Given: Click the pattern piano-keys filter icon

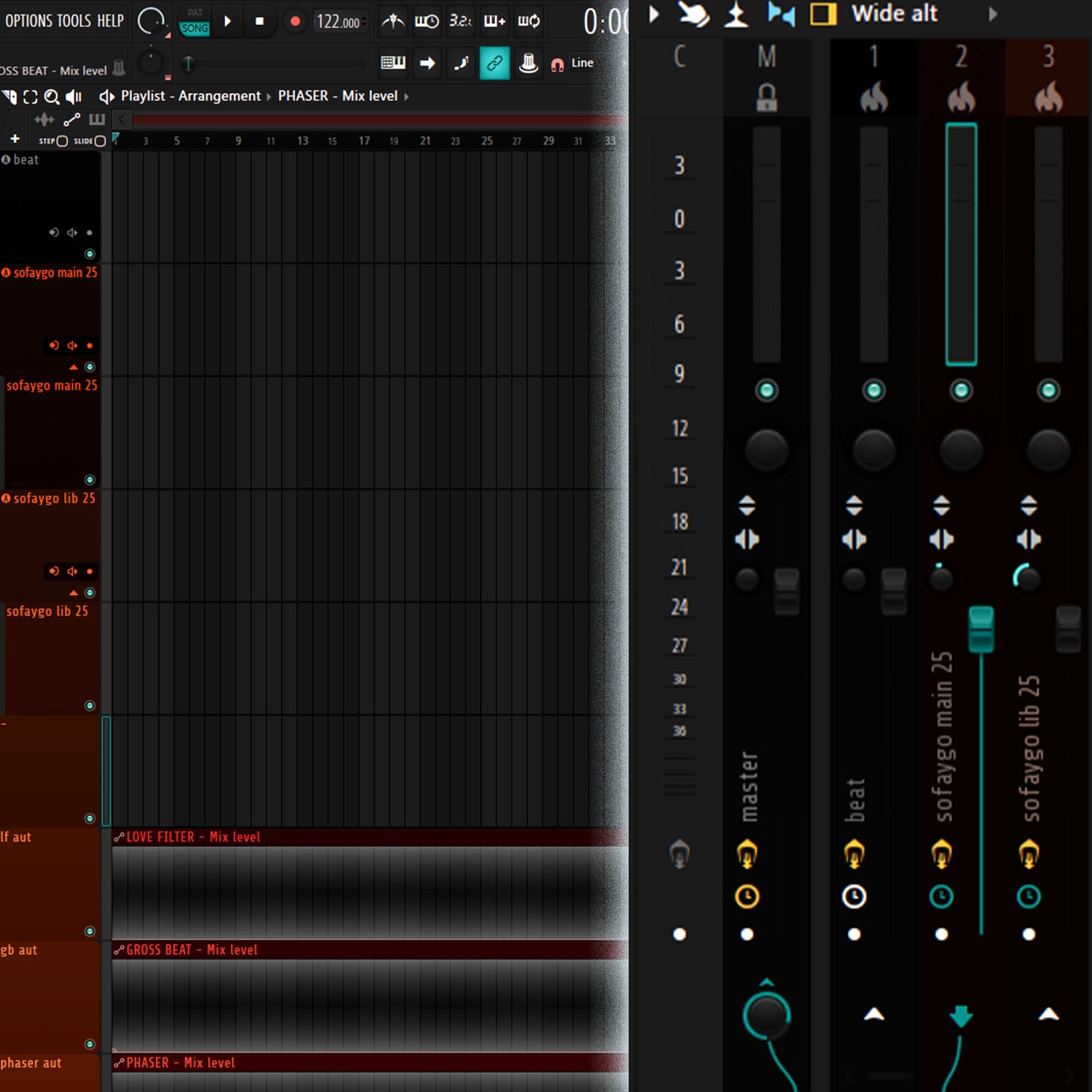Looking at the screenshot, I should (97, 119).
